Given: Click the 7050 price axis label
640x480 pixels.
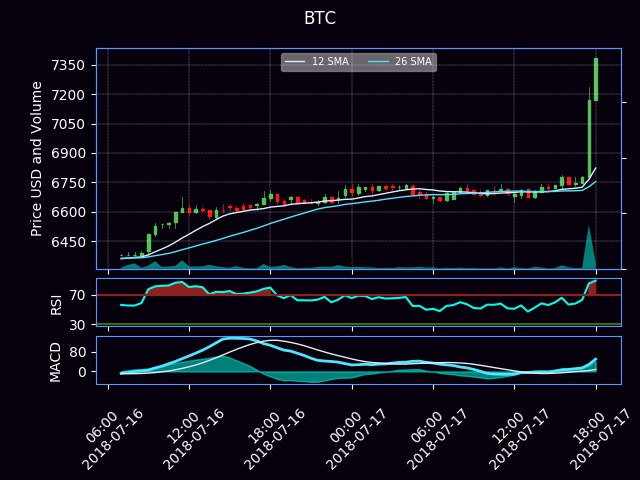Looking at the screenshot, I should (x=68, y=124).
